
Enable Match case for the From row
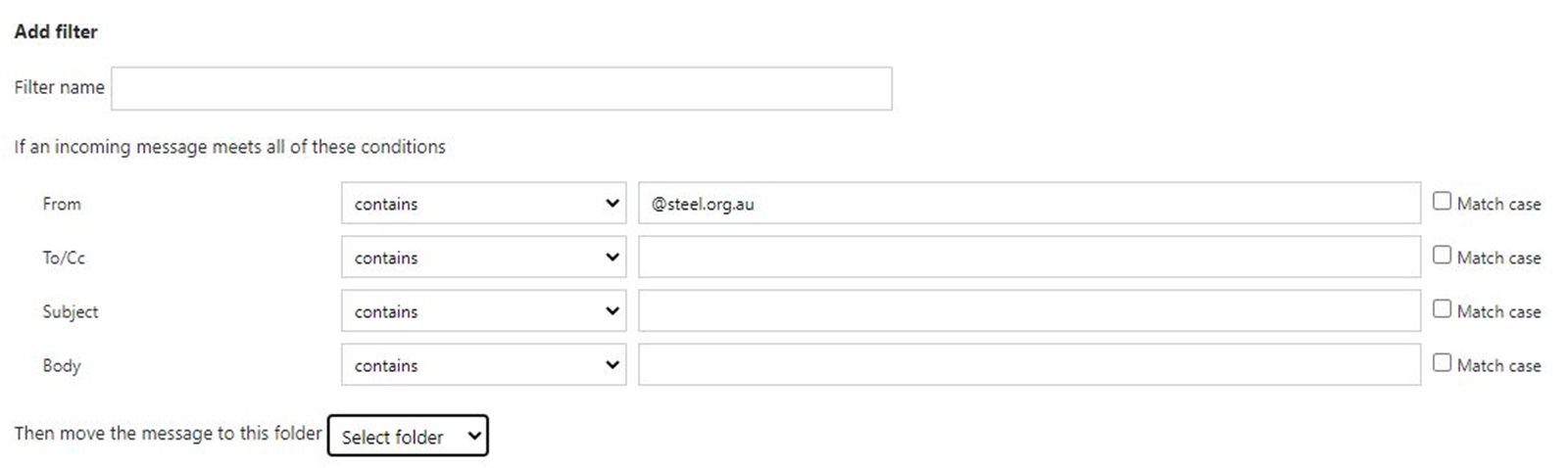tap(1442, 202)
